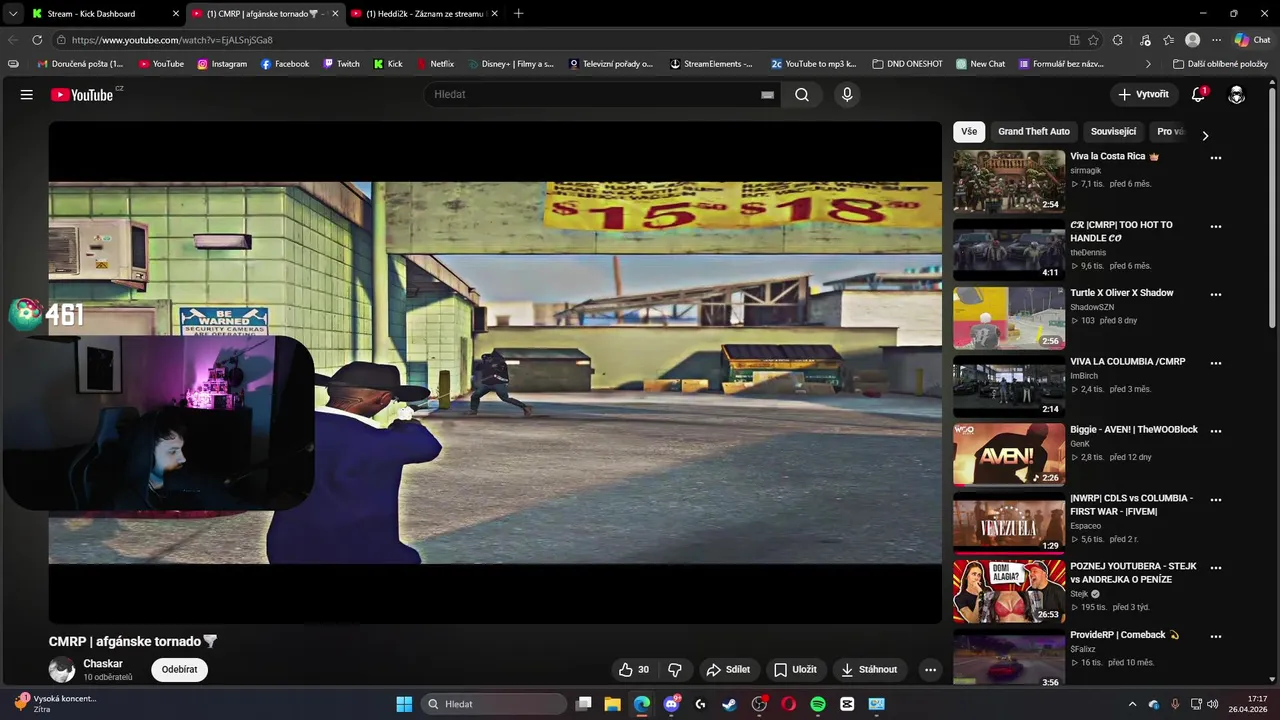Switch to Heddi2k - Záznam ze streamu tab
The height and width of the screenshot is (720, 1280).
pyautogui.click(x=424, y=14)
